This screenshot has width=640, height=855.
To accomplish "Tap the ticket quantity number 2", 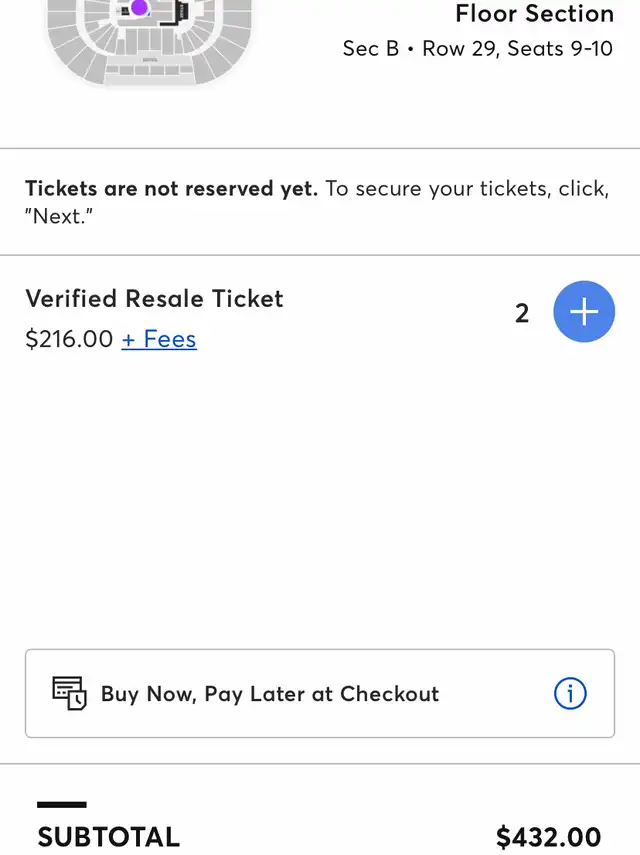I will [x=522, y=313].
